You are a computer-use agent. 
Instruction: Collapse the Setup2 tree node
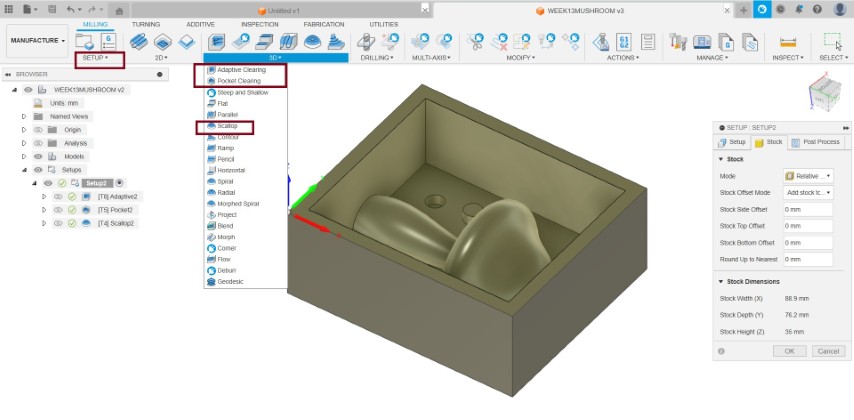pos(34,183)
